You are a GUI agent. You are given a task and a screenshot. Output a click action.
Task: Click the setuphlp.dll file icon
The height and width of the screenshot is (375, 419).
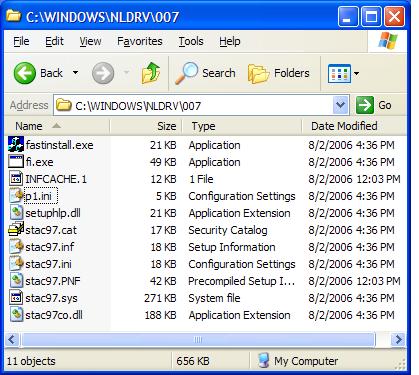16,213
